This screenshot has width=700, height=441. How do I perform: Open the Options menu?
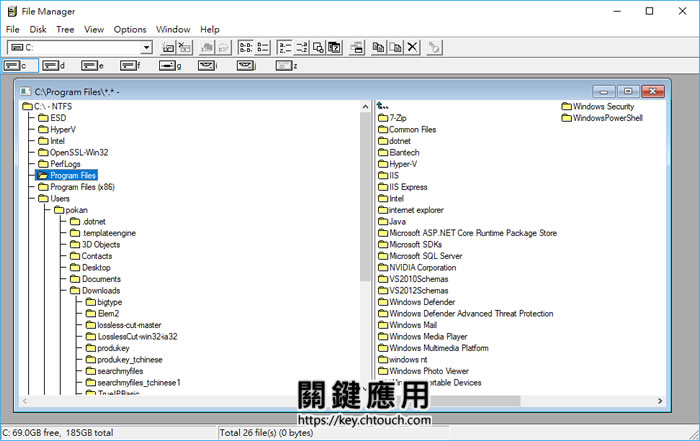point(129,30)
